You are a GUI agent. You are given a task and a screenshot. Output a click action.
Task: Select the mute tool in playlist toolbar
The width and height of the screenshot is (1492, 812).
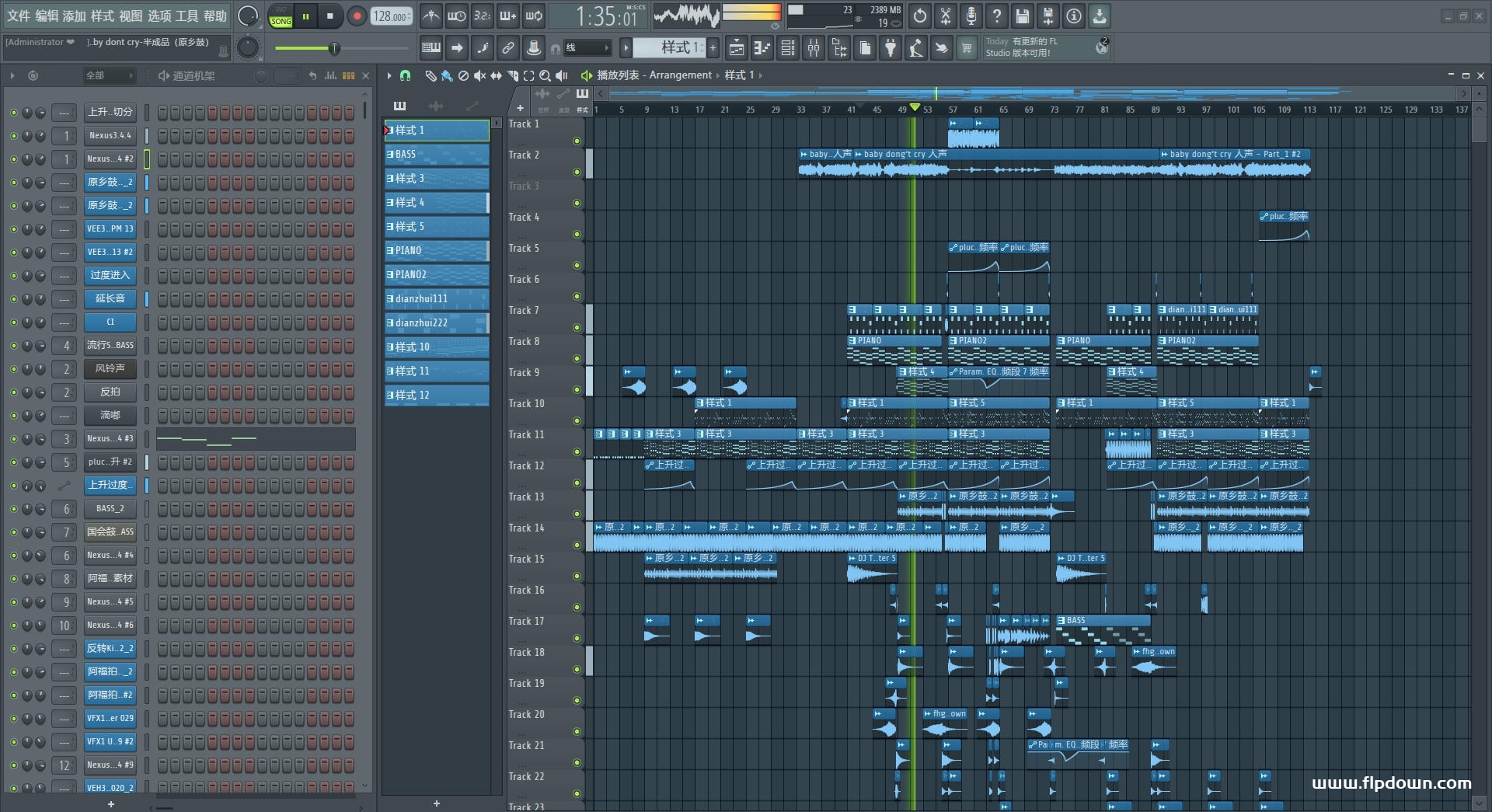(x=479, y=75)
